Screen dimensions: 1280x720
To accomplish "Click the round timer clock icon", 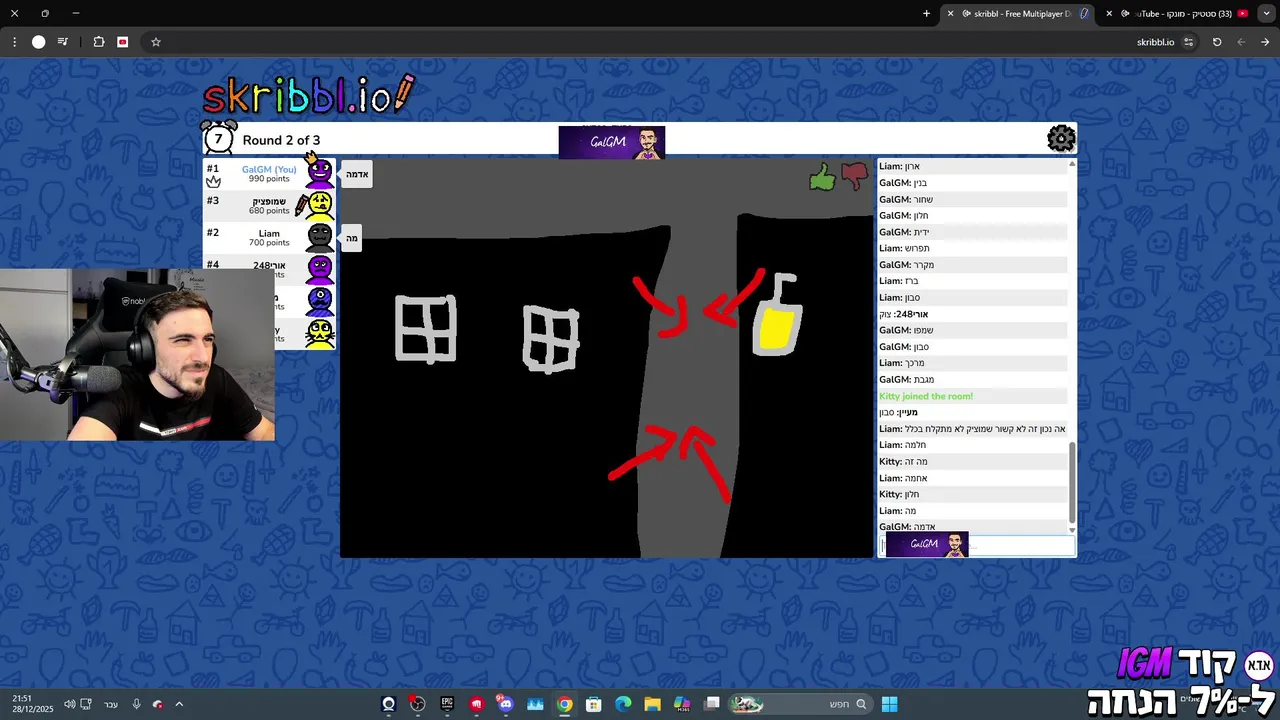I will coord(218,138).
